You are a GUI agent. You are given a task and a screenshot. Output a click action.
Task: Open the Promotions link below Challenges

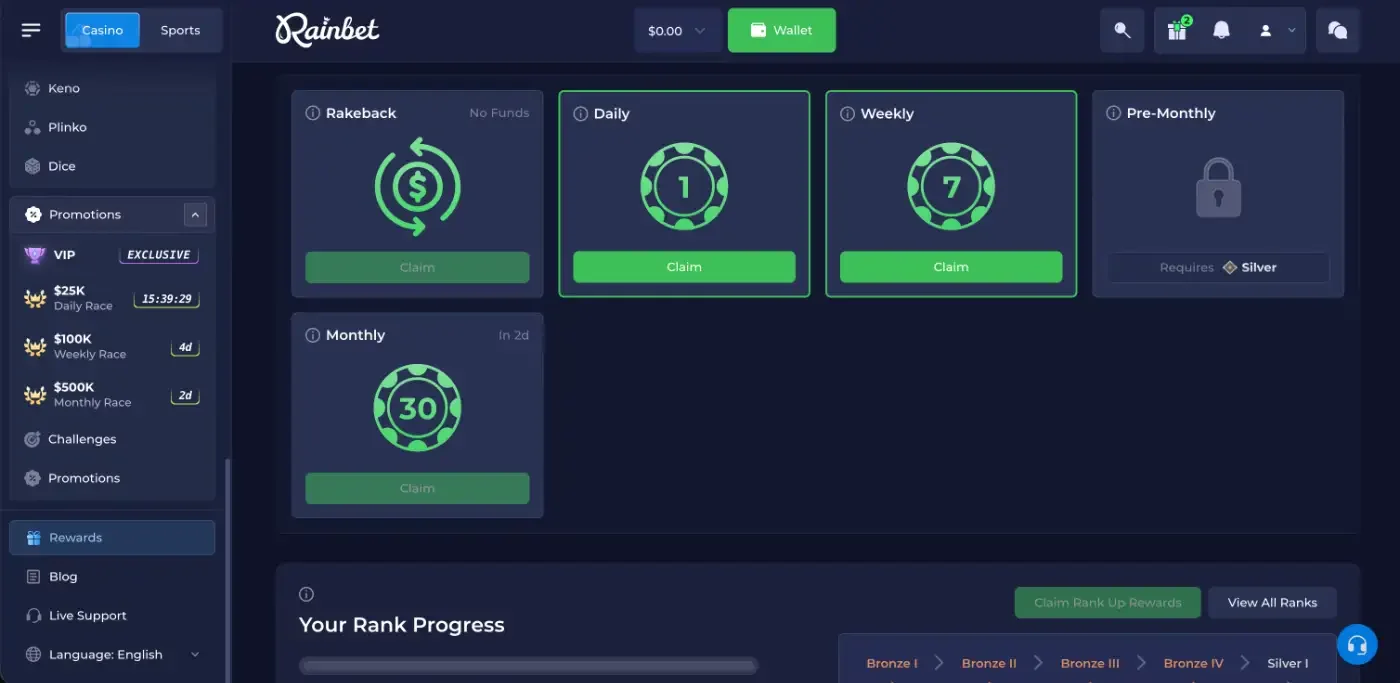(112, 478)
